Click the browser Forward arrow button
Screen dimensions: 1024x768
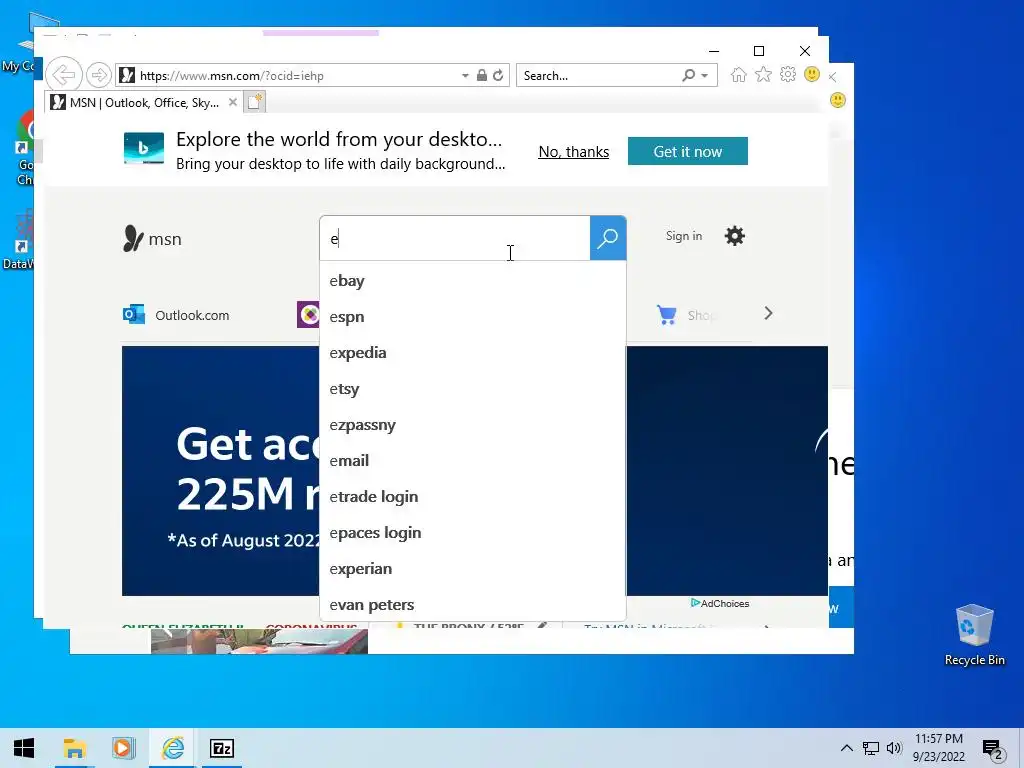click(99, 75)
